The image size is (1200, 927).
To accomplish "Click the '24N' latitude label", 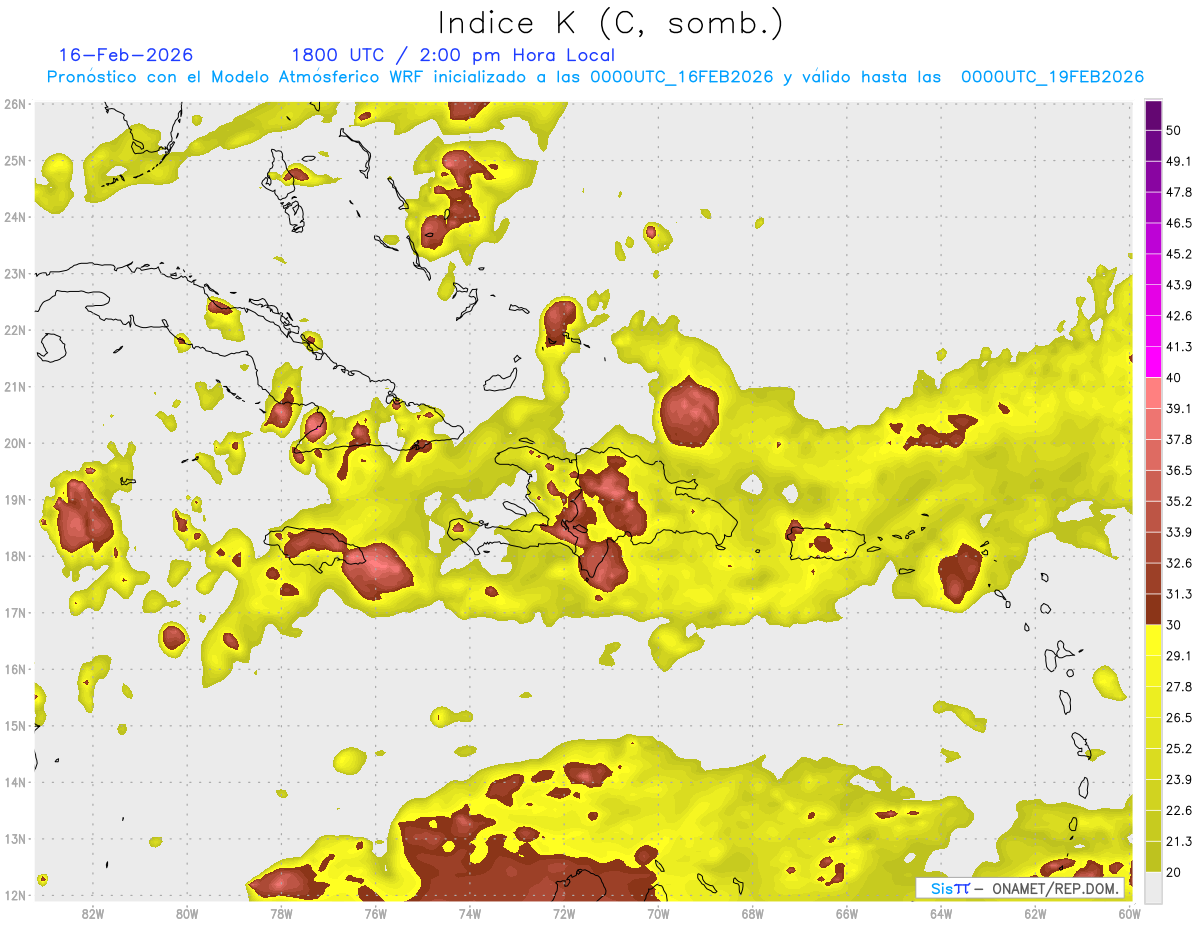I will click(15, 217).
